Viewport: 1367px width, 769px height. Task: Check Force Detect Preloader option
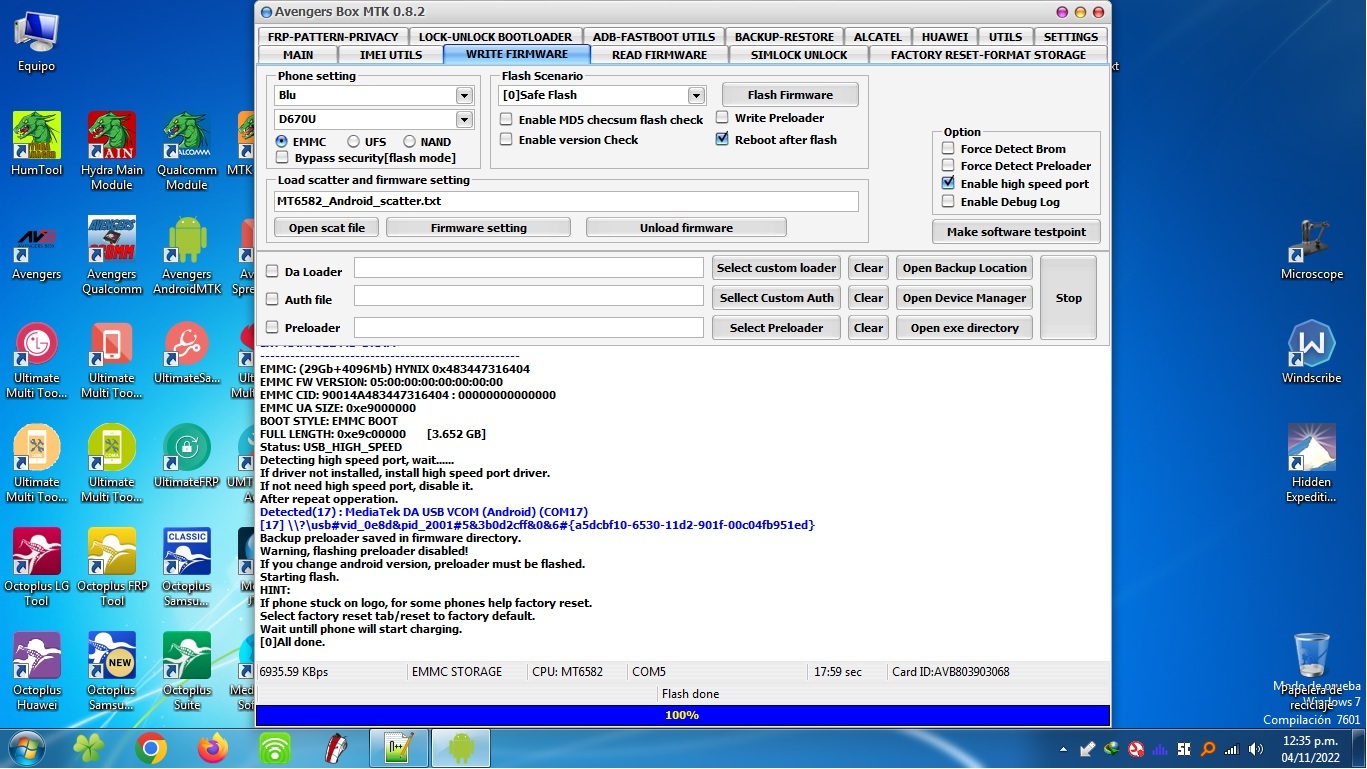click(x=948, y=166)
